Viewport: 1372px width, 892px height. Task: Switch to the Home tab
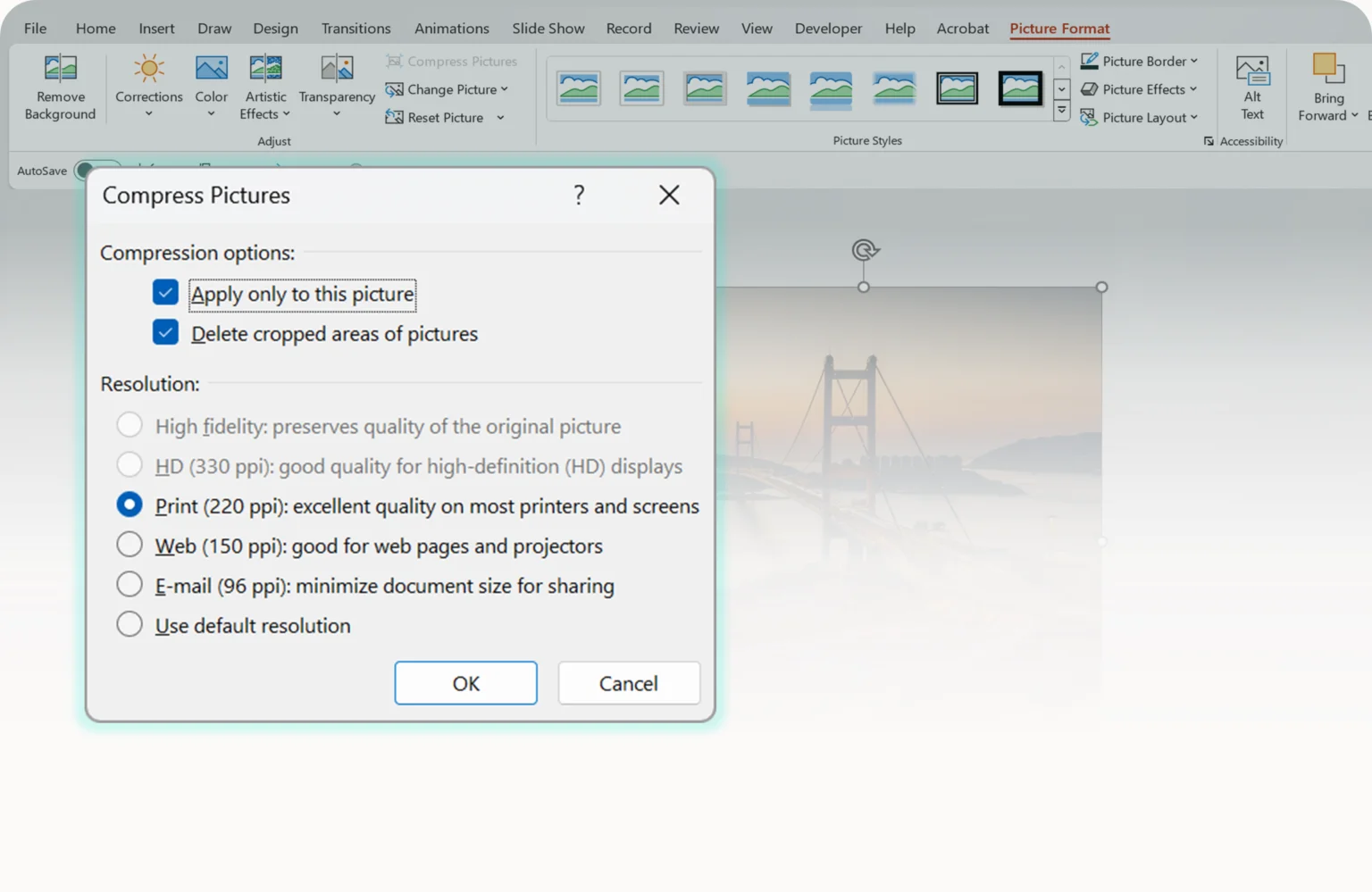pyautogui.click(x=96, y=28)
